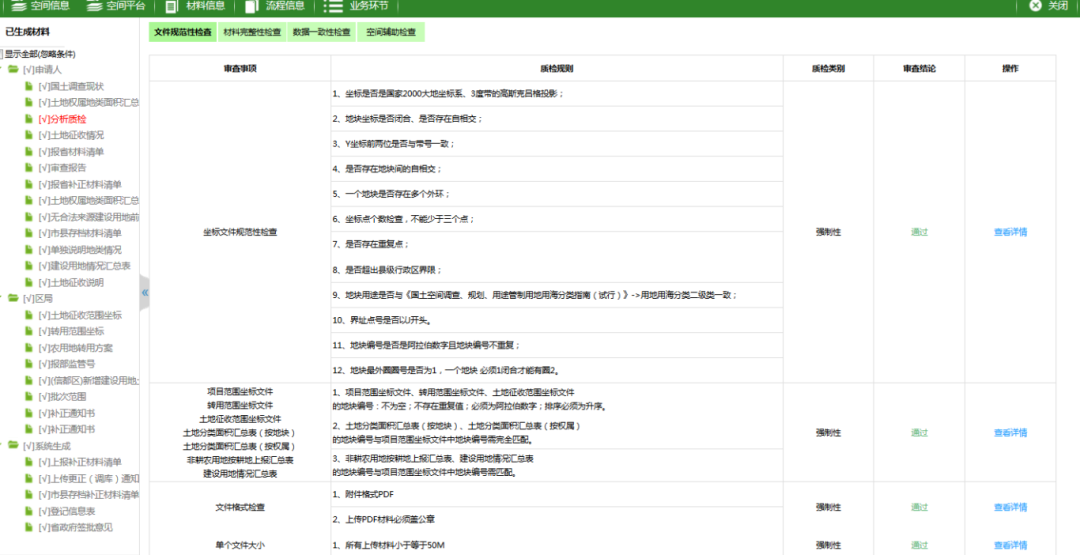Click file icon beside 土地征收情况
The height and width of the screenshot is (555, 1080).
point(29,135)
